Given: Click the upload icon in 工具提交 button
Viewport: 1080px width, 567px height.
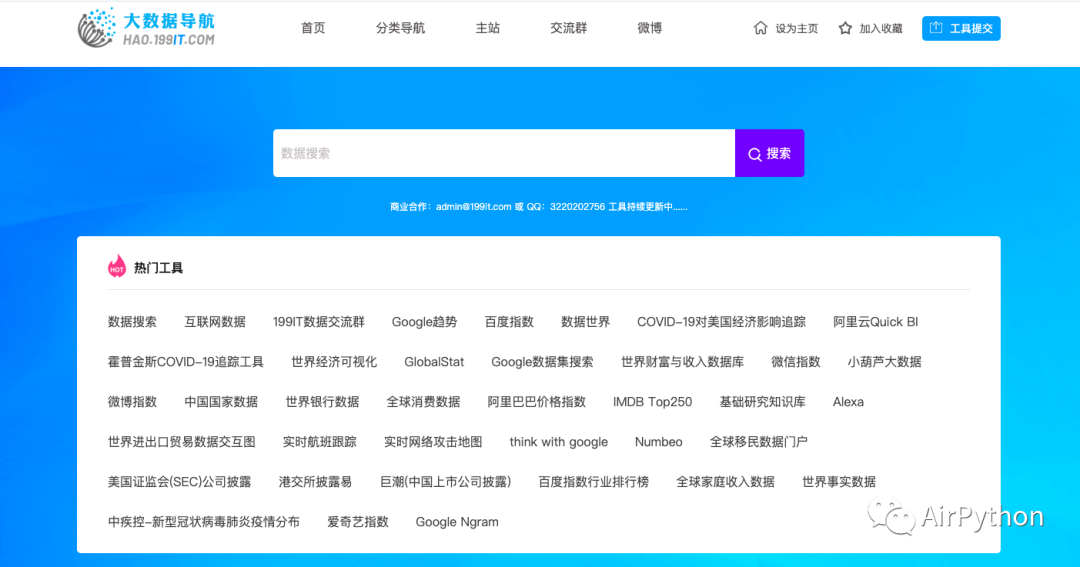Looking at the screenshot, I should (x=936, y=28).
